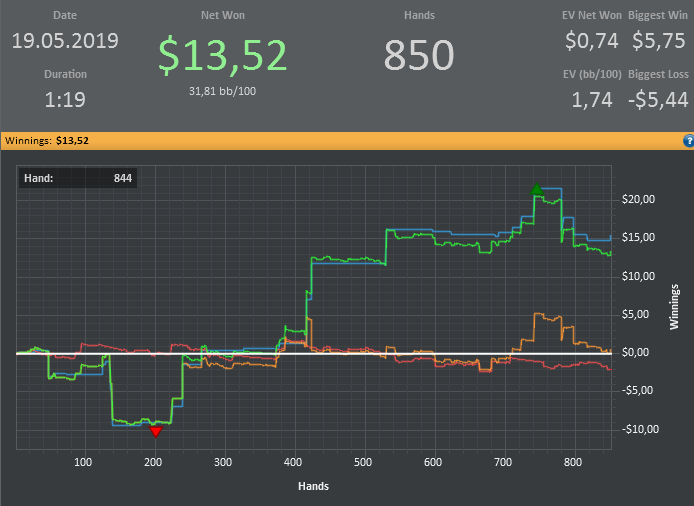Click the $5,00 y-axis label
Screen dimensions: 694x506
[x=636, y=314]
